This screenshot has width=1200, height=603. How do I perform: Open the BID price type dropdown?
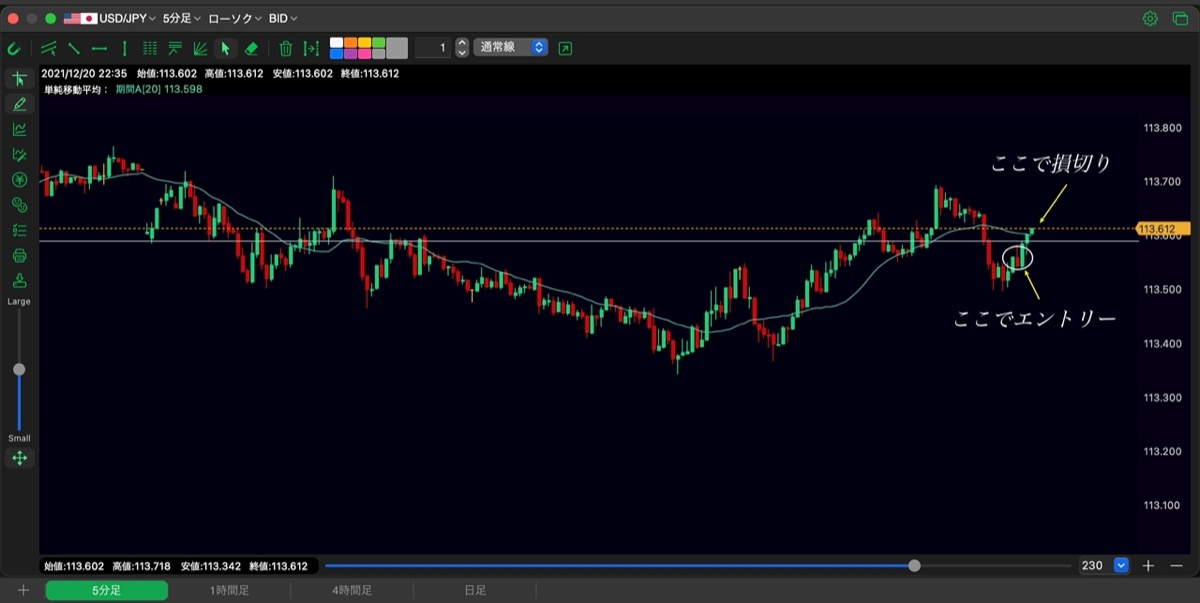click(283, 19)
